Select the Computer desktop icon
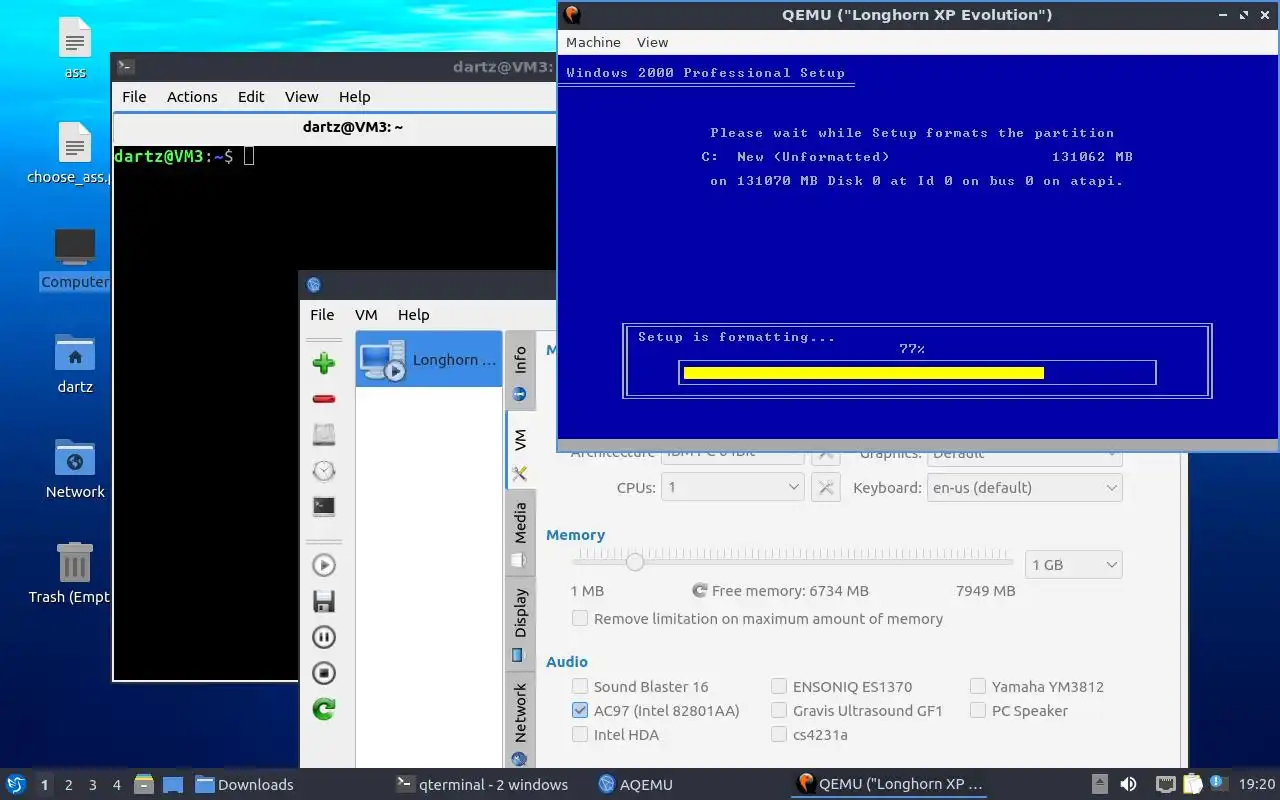 (75, 258)
